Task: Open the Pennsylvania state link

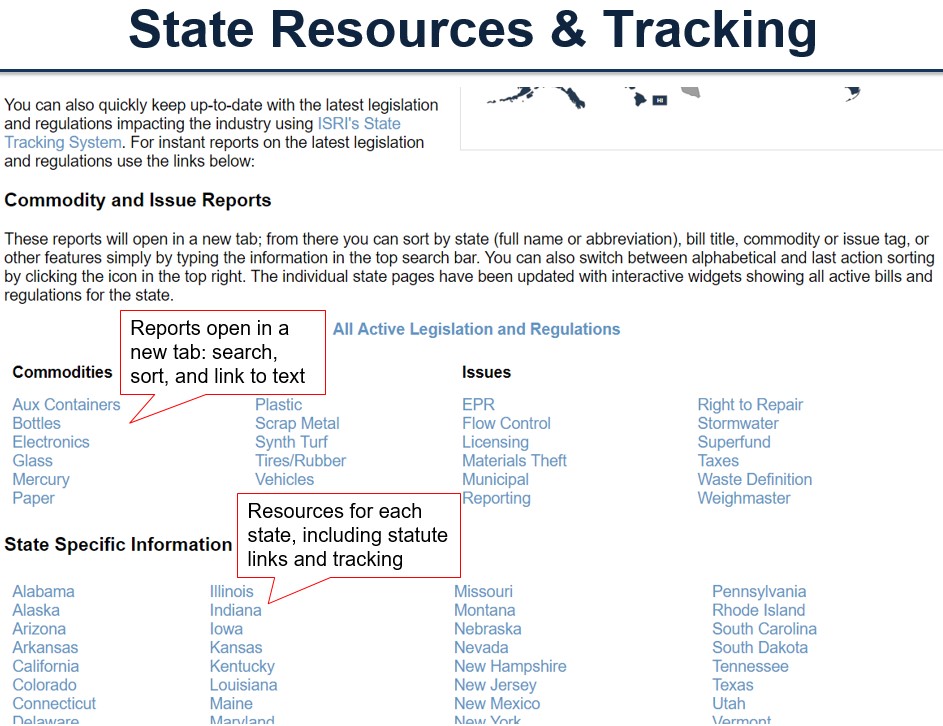Action: 759,592
